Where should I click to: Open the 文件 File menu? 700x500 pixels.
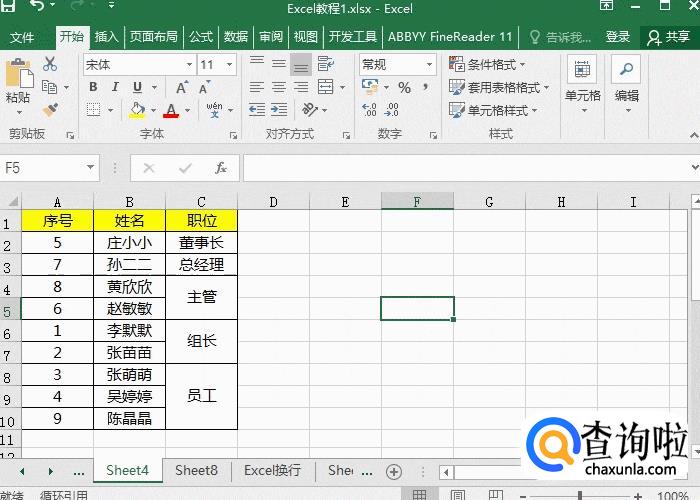(21, 37)
